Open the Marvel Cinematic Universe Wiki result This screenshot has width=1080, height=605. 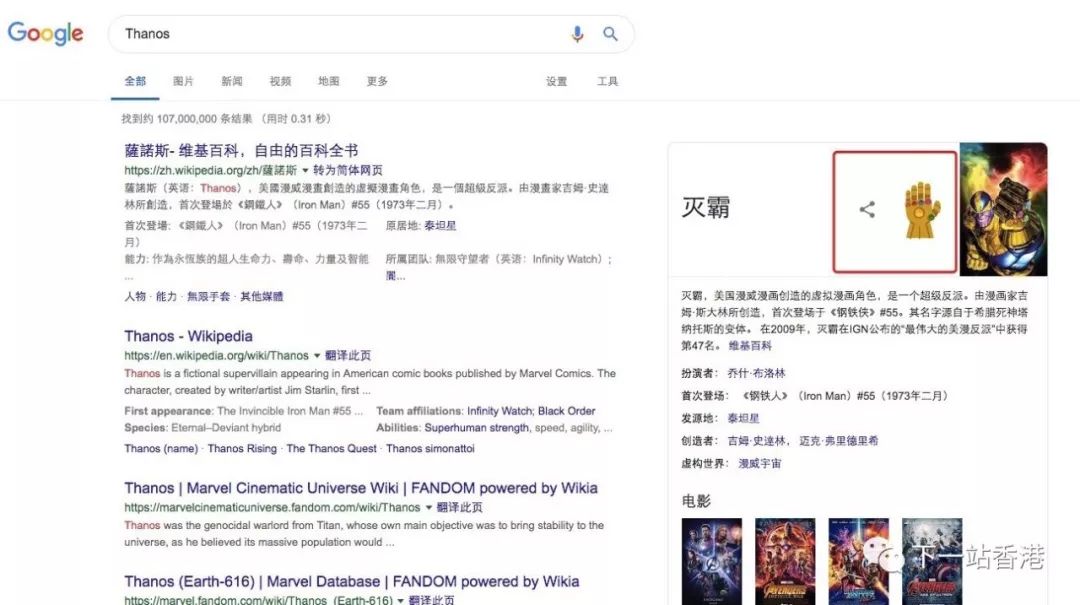point(361,488)
